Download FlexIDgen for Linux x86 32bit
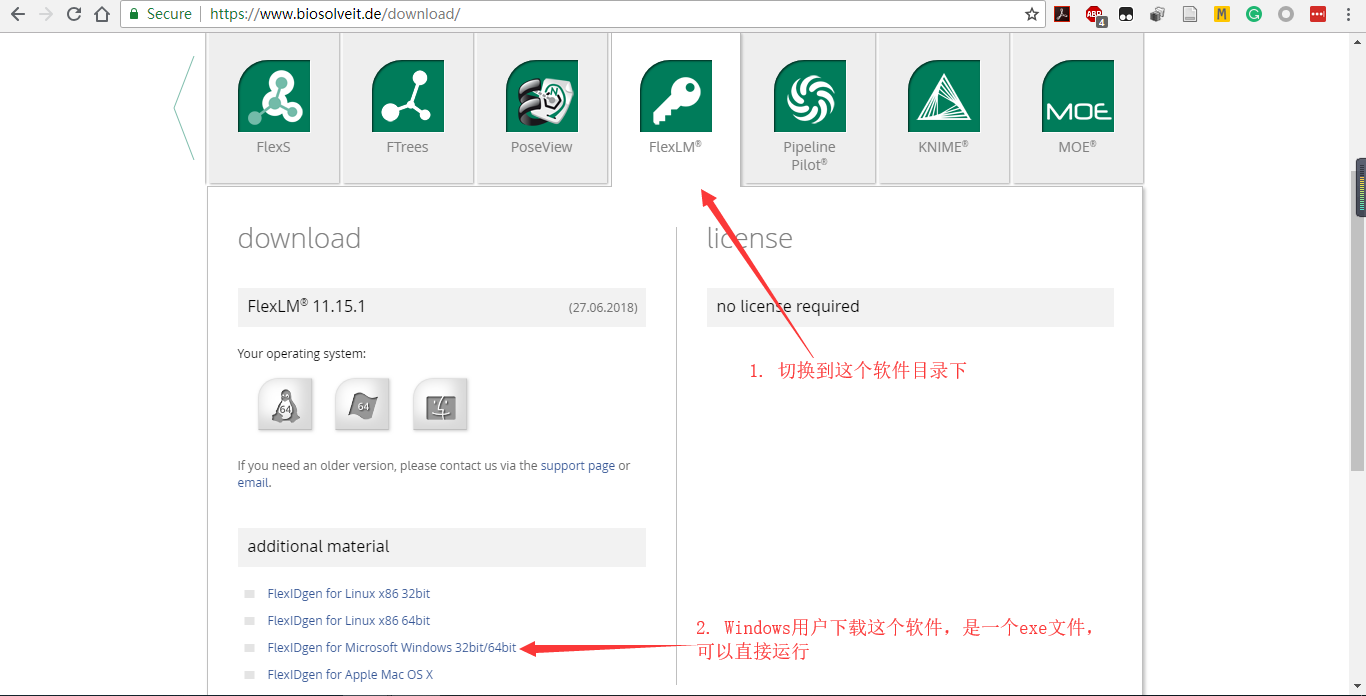The width and height of the screenshot is (1366, 696). click(349, 594)
